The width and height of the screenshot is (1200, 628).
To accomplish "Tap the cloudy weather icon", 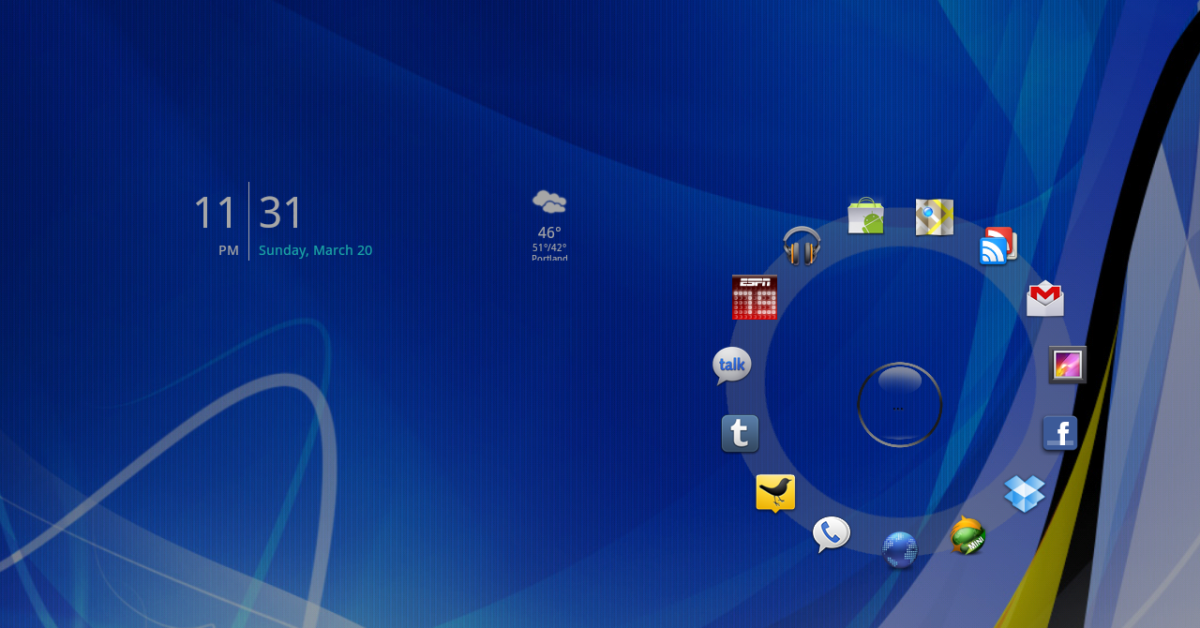I will pyautogui.click(x=549, y=202).
